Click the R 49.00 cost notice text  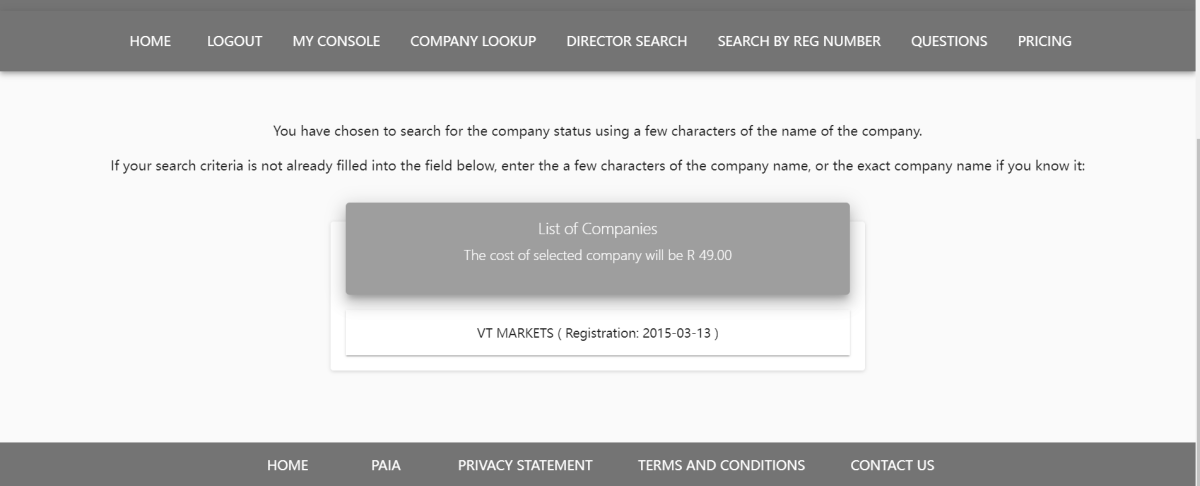597,255
